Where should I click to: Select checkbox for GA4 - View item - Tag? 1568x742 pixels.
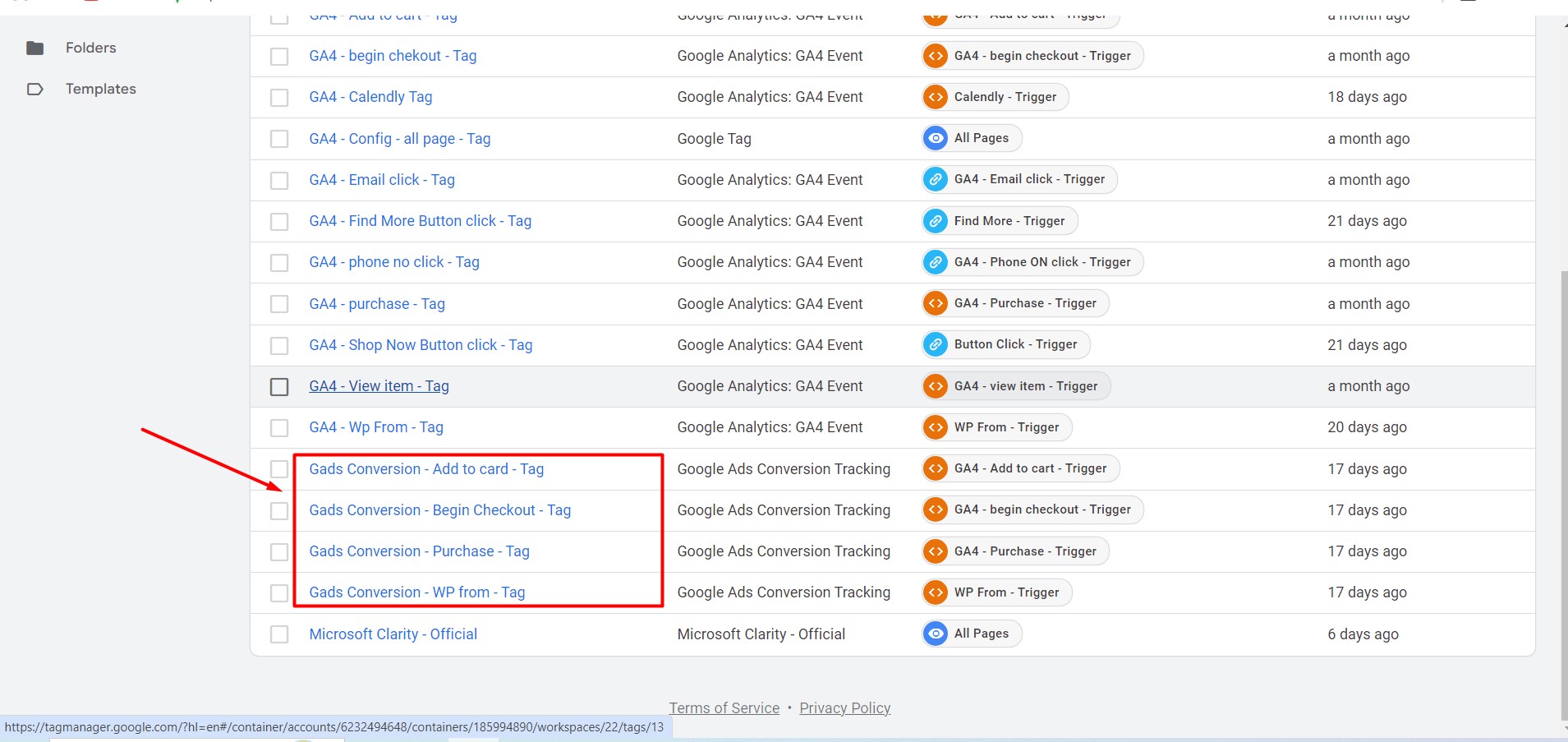tap(279, 386)
